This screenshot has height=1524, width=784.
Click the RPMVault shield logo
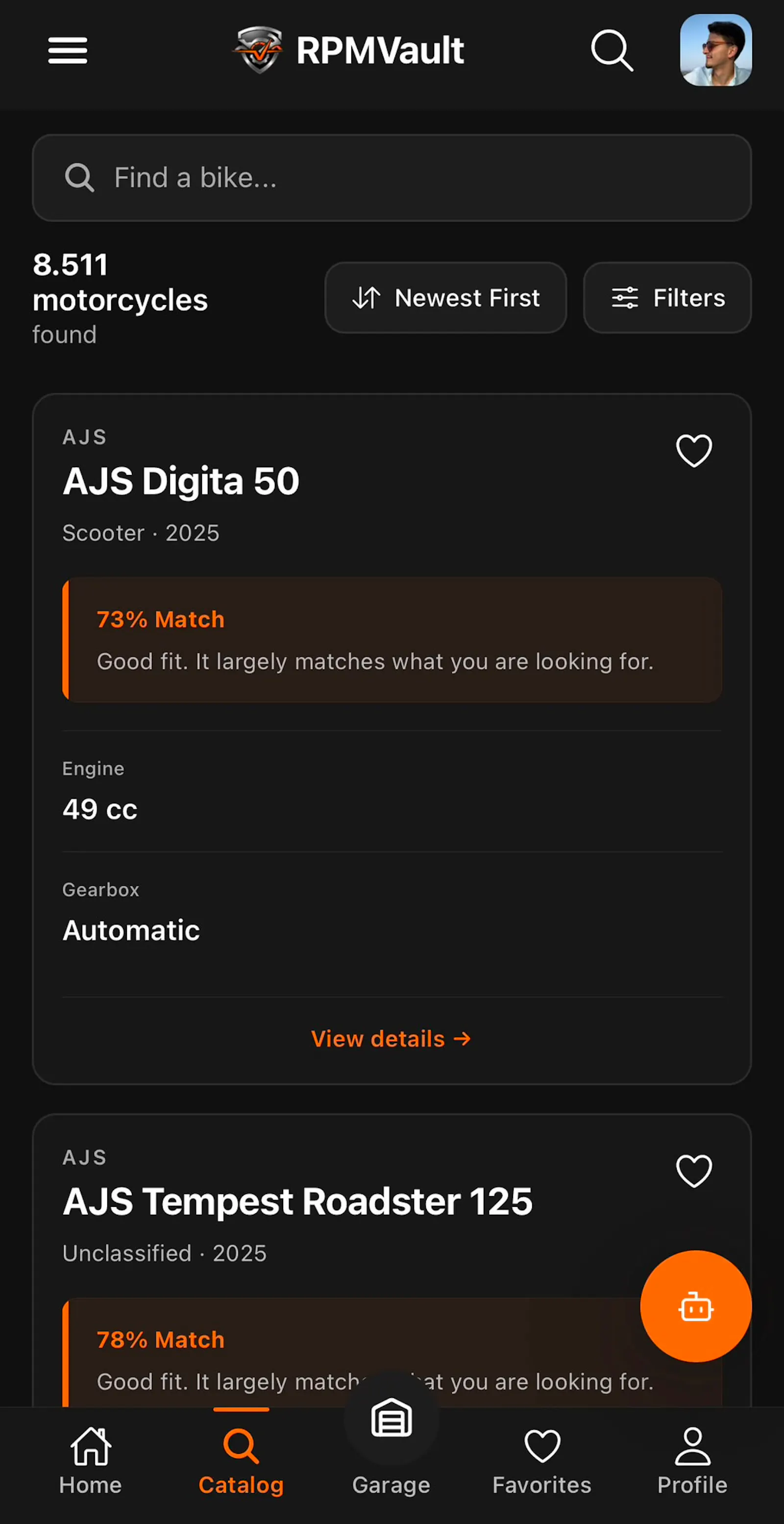click(258, 50)
